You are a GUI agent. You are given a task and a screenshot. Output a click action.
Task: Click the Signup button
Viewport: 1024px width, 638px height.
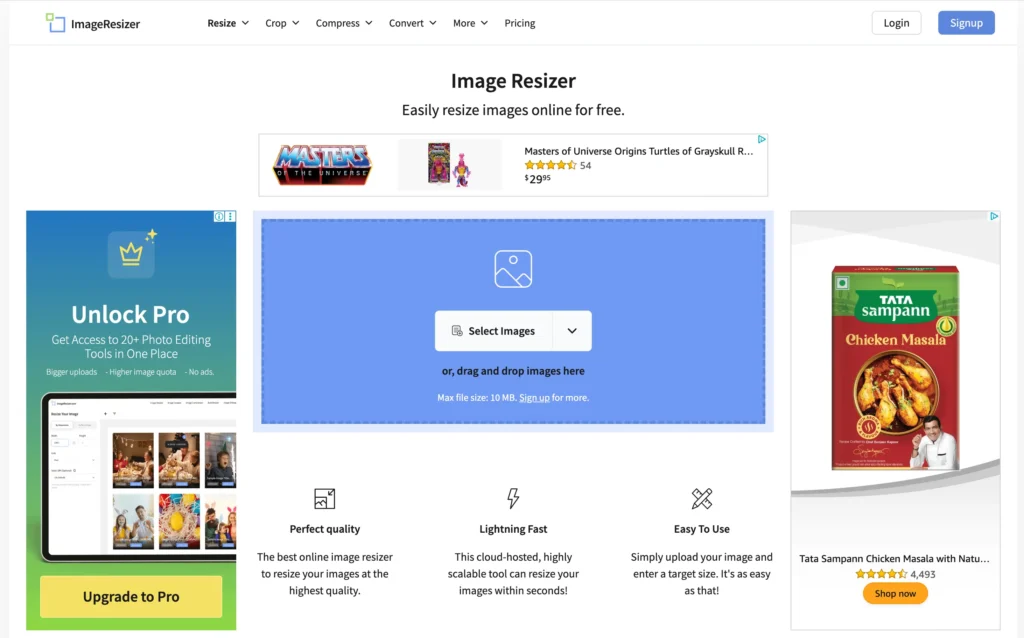pos(966,23)
